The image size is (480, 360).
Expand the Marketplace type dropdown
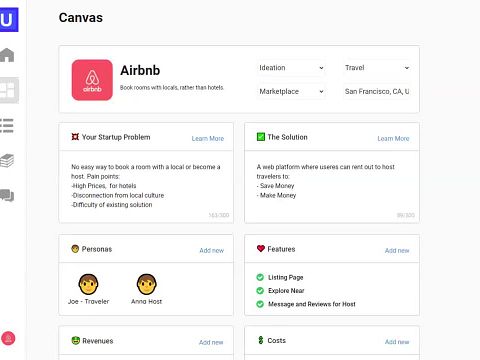[x=291, y=91]
